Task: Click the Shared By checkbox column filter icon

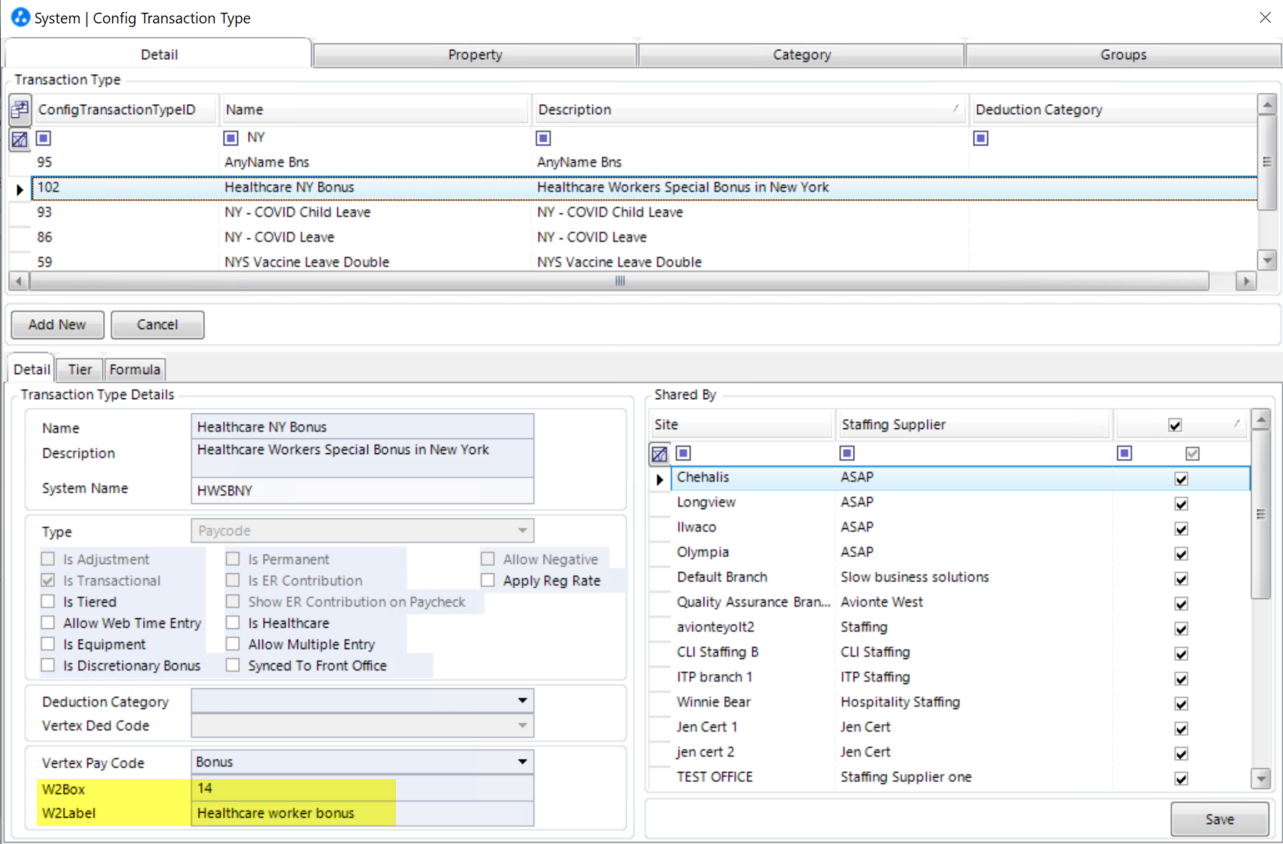Action: [x=1124, y=453]
